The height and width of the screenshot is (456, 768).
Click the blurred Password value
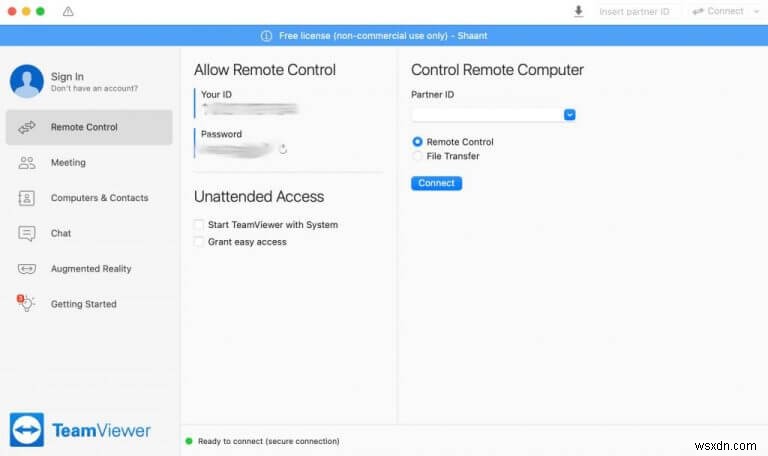(x=236, y=149)
